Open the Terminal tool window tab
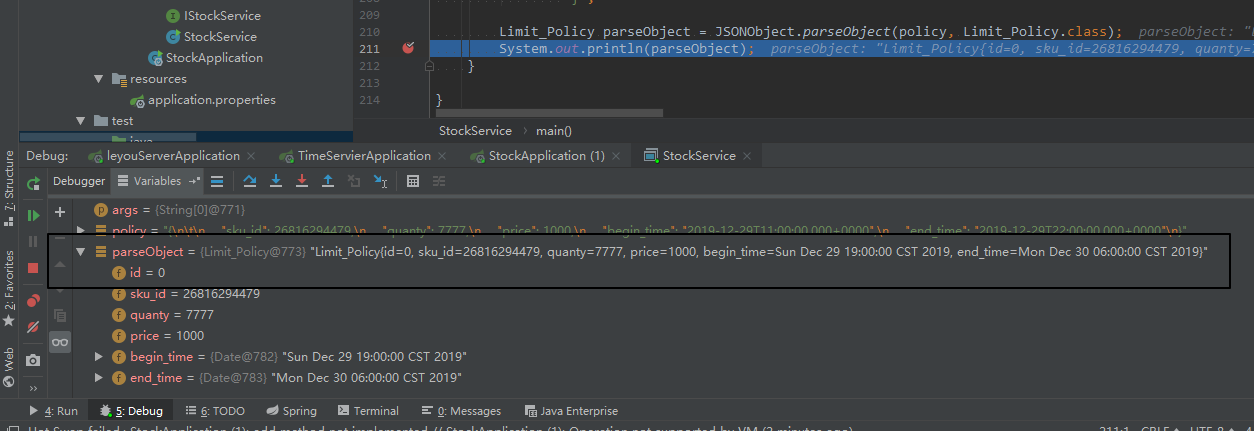This screenshot has width=1254, height=431. 368,411
